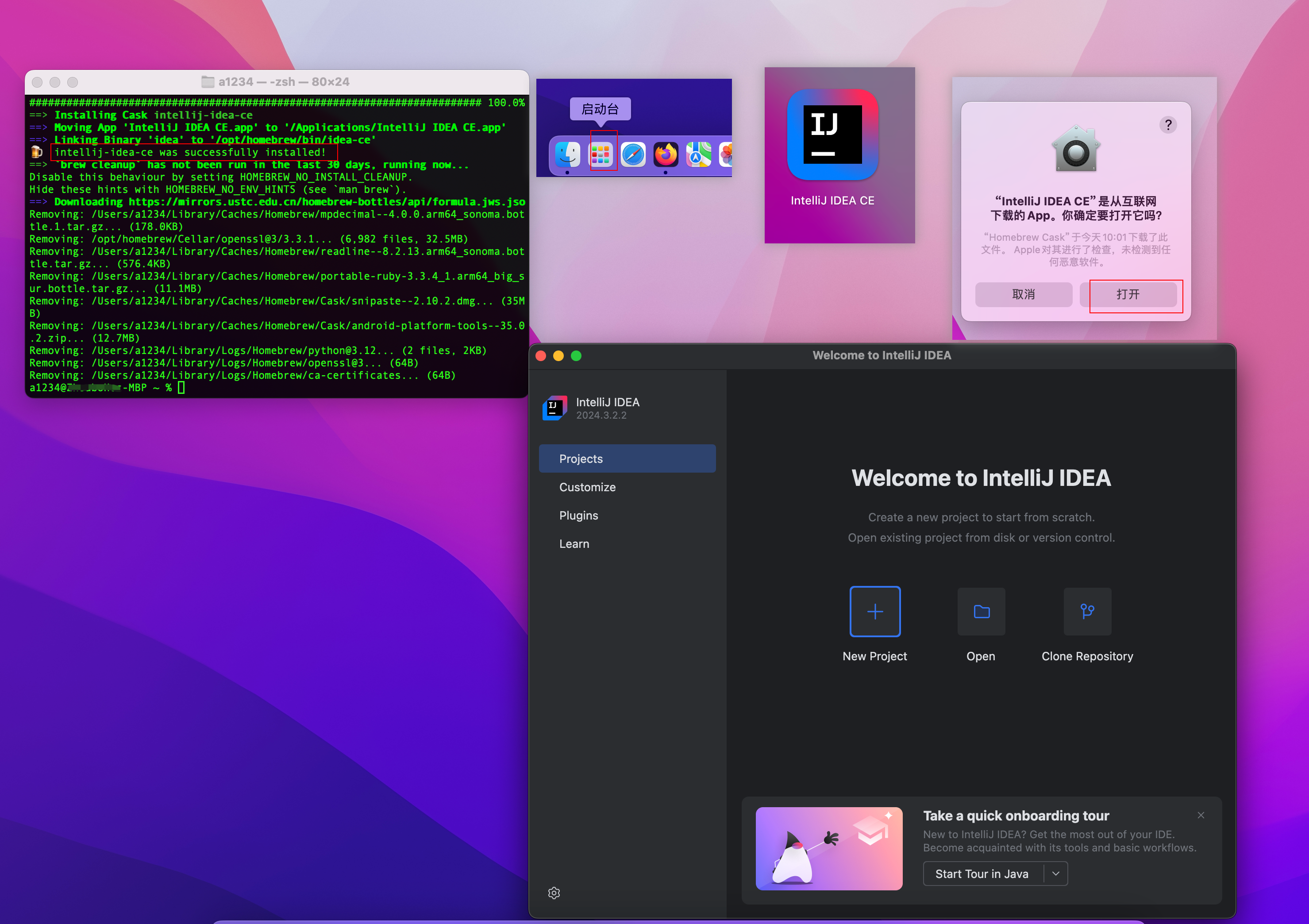Open the IntelliJ IDEA CE desktop icon

point(832,136)
